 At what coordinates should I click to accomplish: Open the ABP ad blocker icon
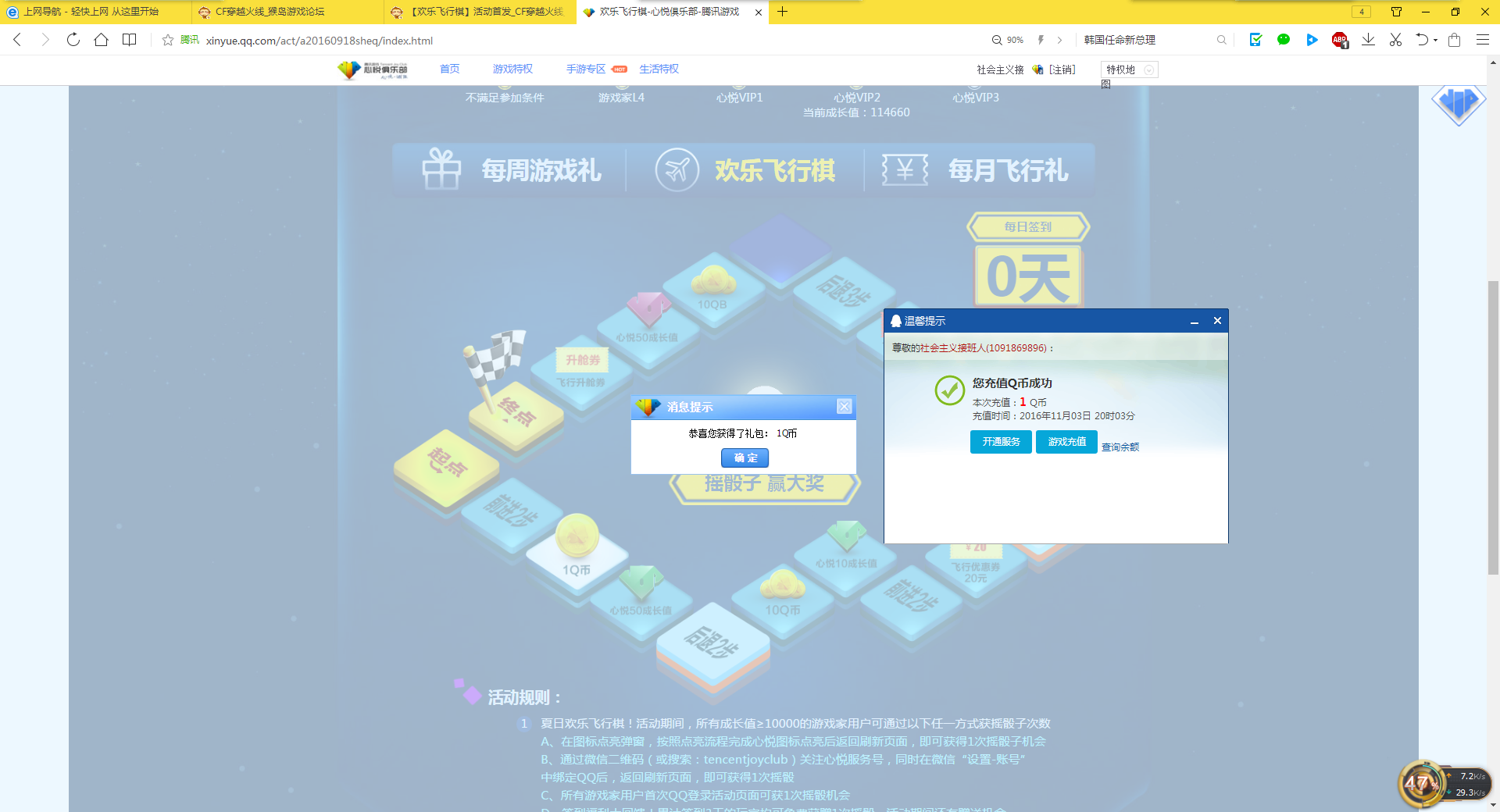click(x=1341, y=40)
